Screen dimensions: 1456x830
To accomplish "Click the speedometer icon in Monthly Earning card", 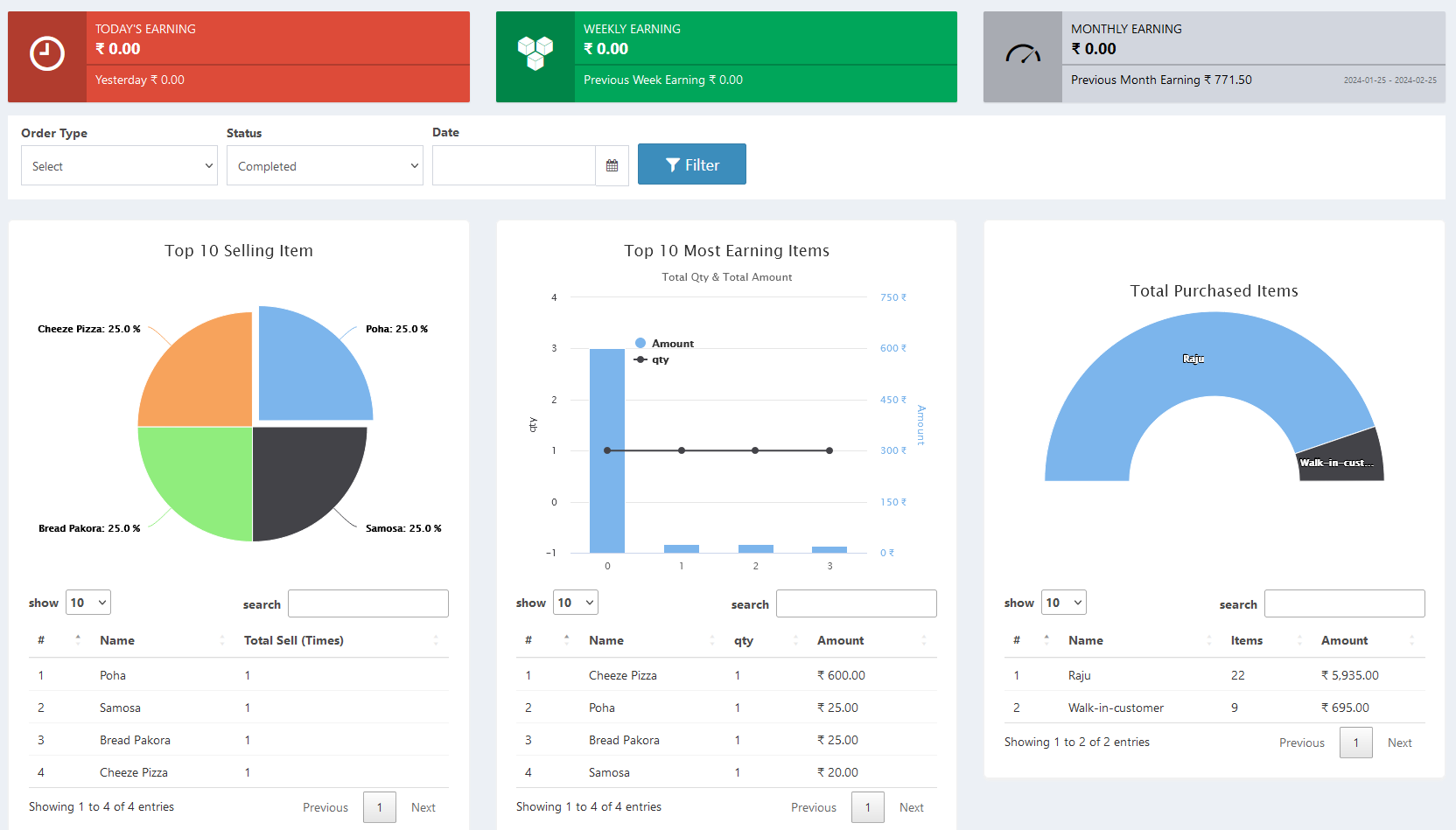I will click(1023, 55).
